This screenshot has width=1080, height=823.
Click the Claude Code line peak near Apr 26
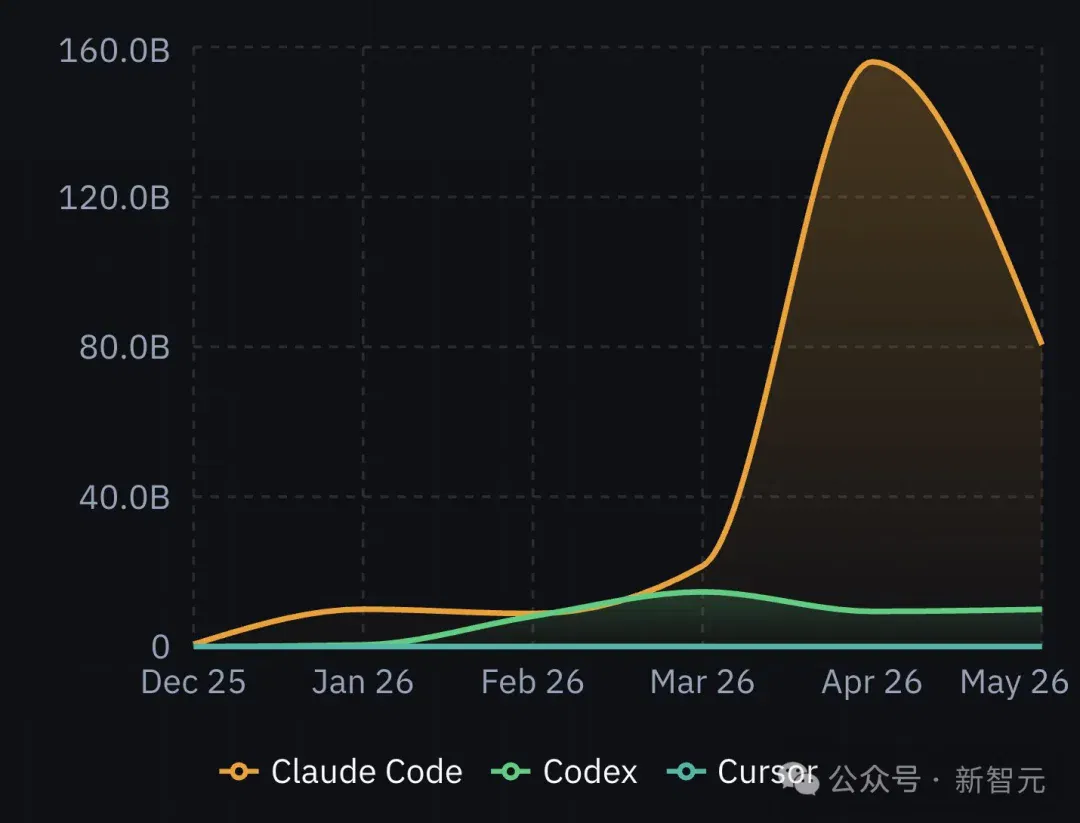[873, 63]
